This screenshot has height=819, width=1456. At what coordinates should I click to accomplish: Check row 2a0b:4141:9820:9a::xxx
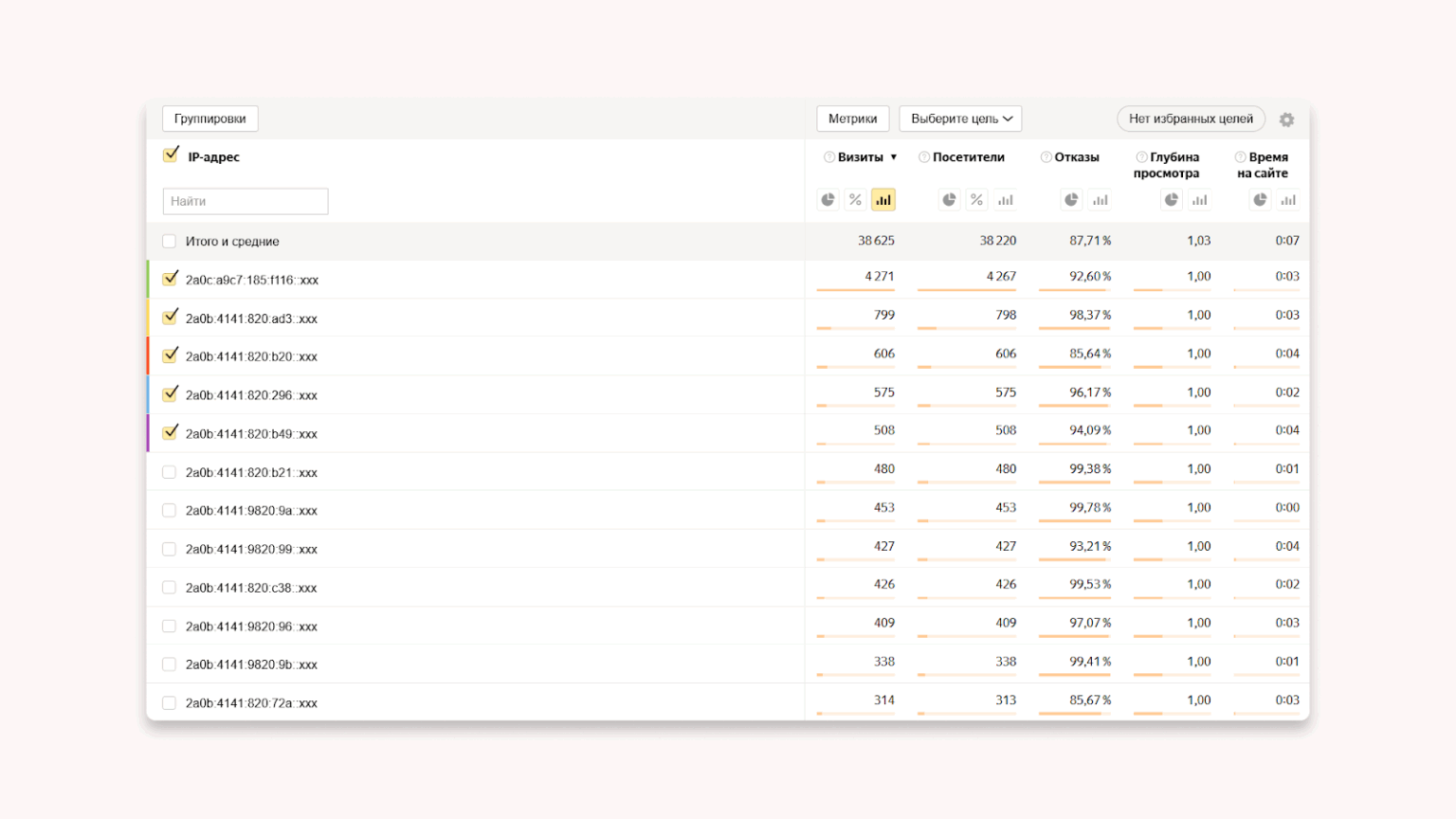tap(169, 511)
